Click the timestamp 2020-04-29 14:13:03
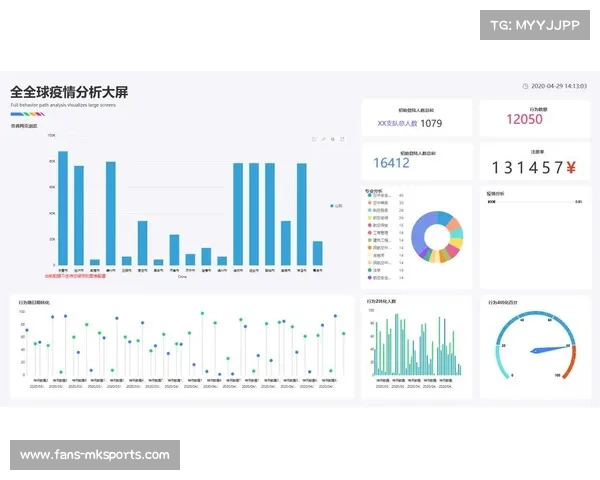The image size is (600, 480). point(559,86)
